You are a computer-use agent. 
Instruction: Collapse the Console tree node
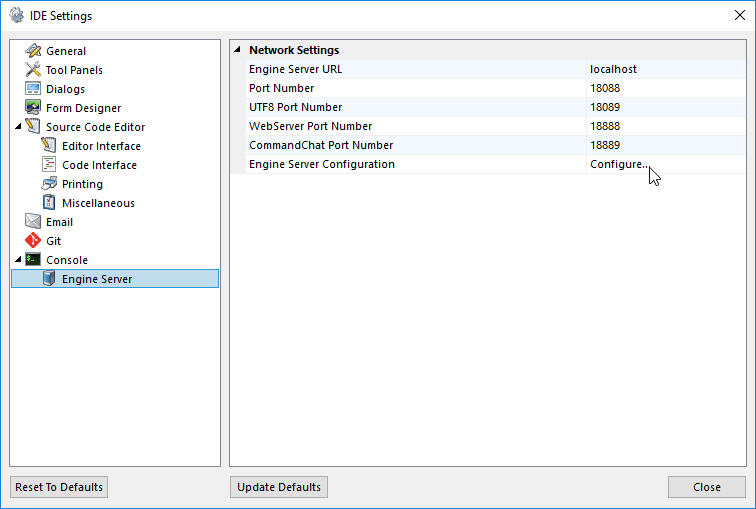pyautogui.click(x=18, y=259)
